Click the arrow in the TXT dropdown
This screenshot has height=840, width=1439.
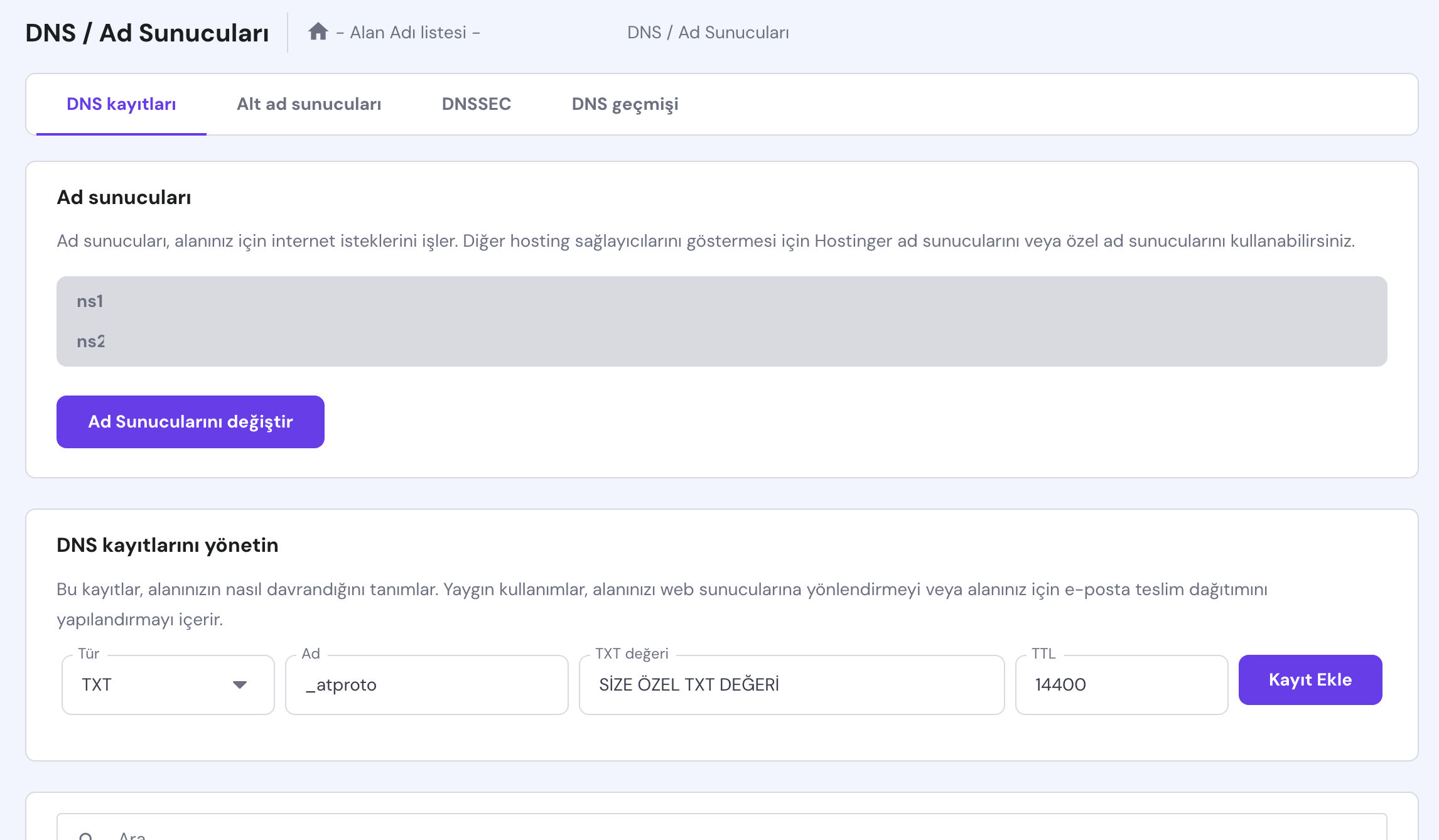pos(240,684)
